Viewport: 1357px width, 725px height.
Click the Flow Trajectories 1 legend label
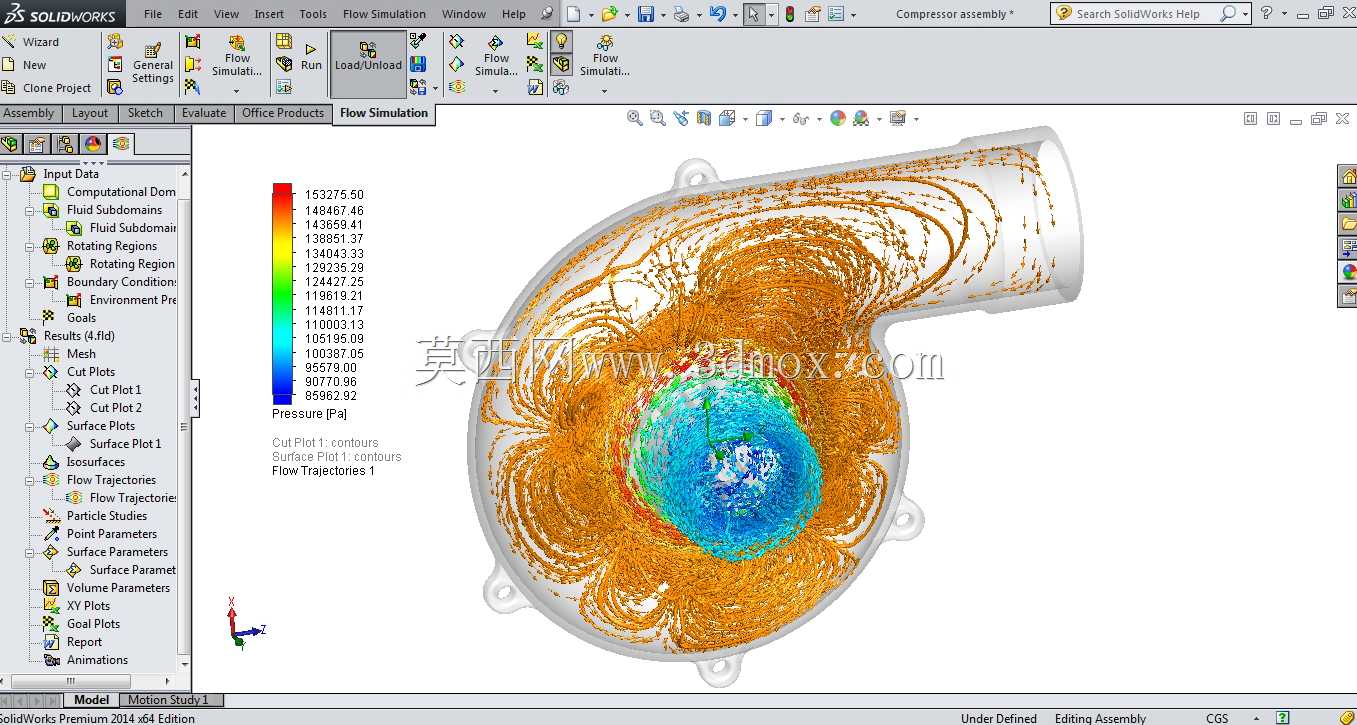(323, 471)
